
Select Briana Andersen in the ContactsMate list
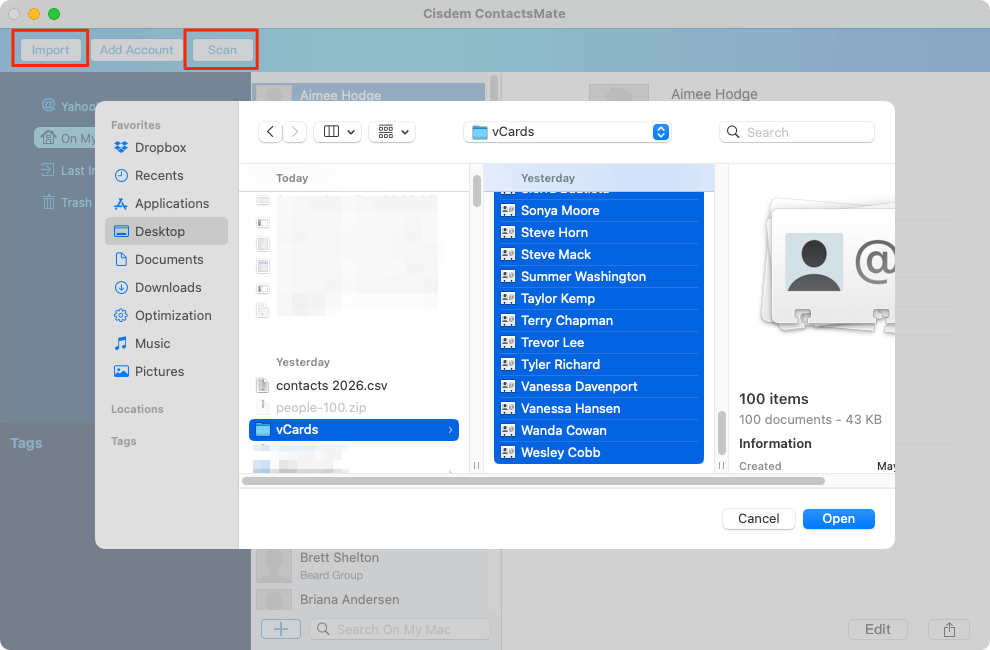[x=369, y=599]
